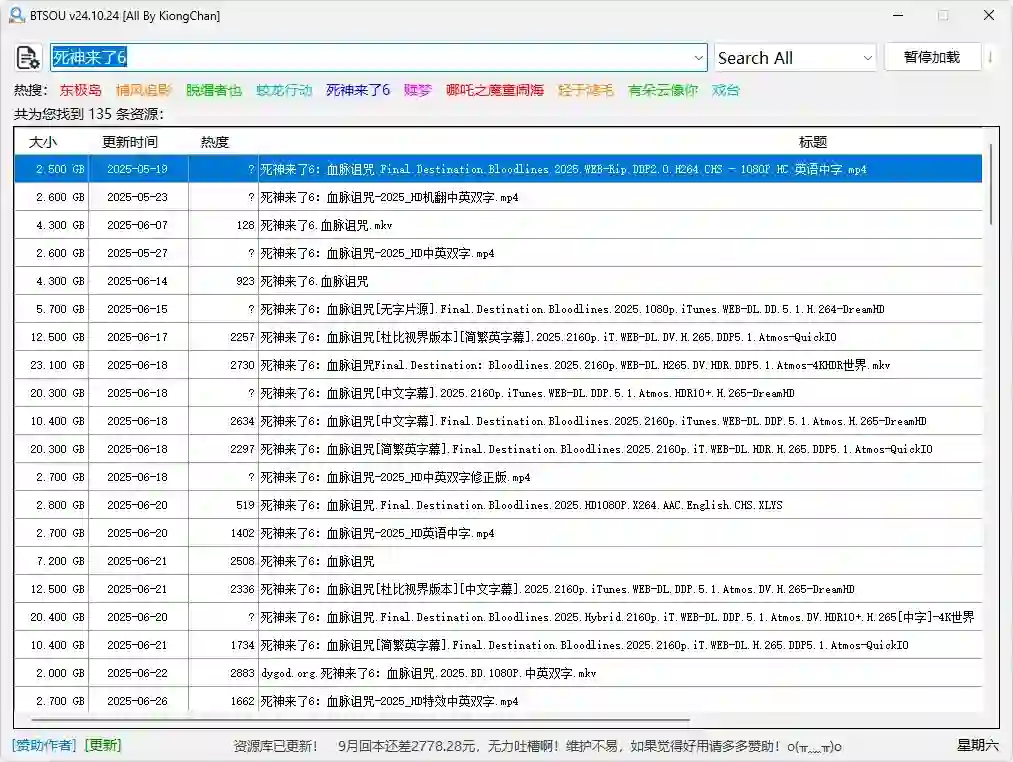Click hot search tag 戏台
The image size is (1013, 762).
click(x=726, y=90)
